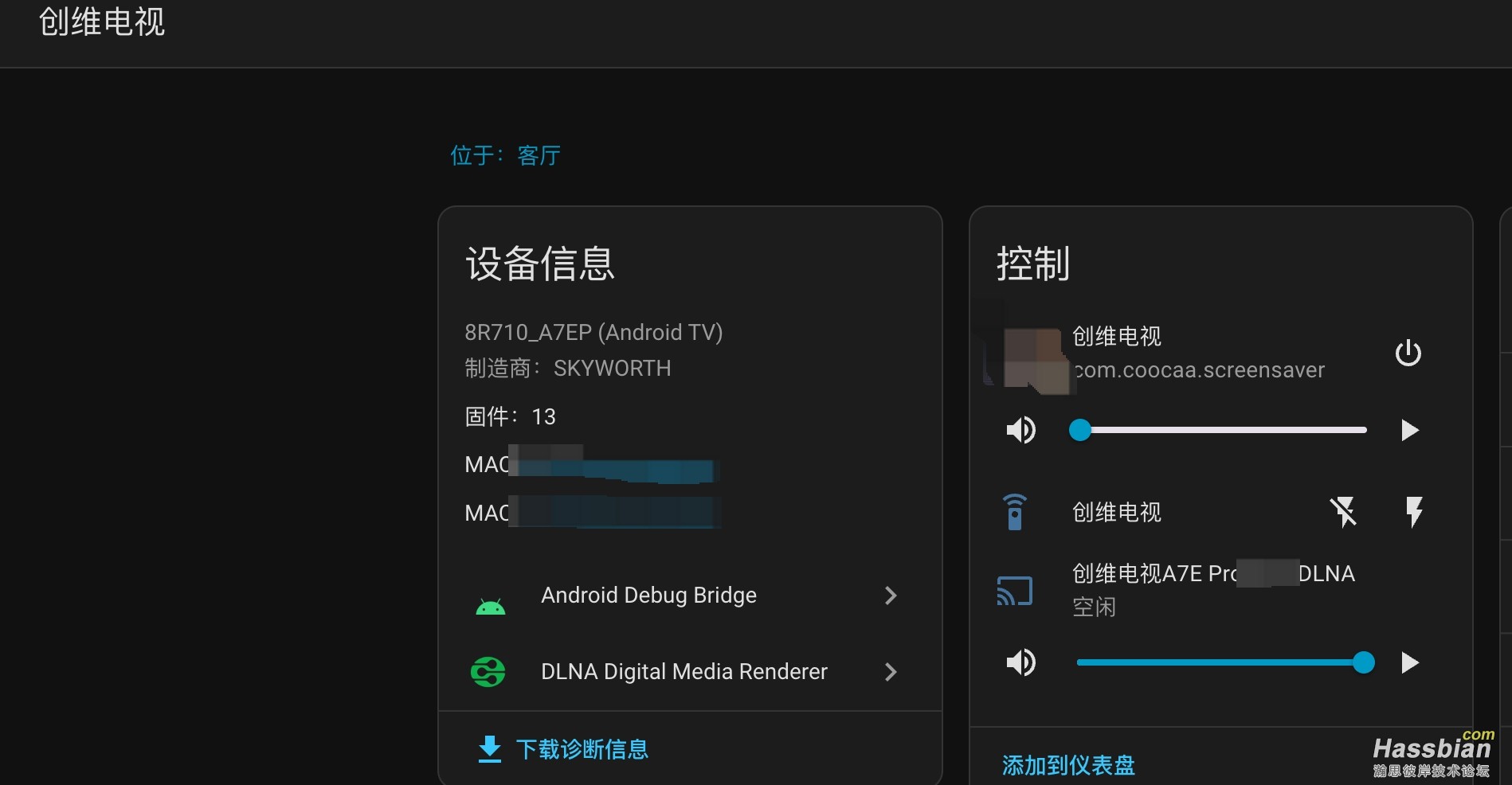Open the 创维电视 remote entity name
Viewport: 1512px width, 785px height.
pyautogui.click(x=1117, y=512)
